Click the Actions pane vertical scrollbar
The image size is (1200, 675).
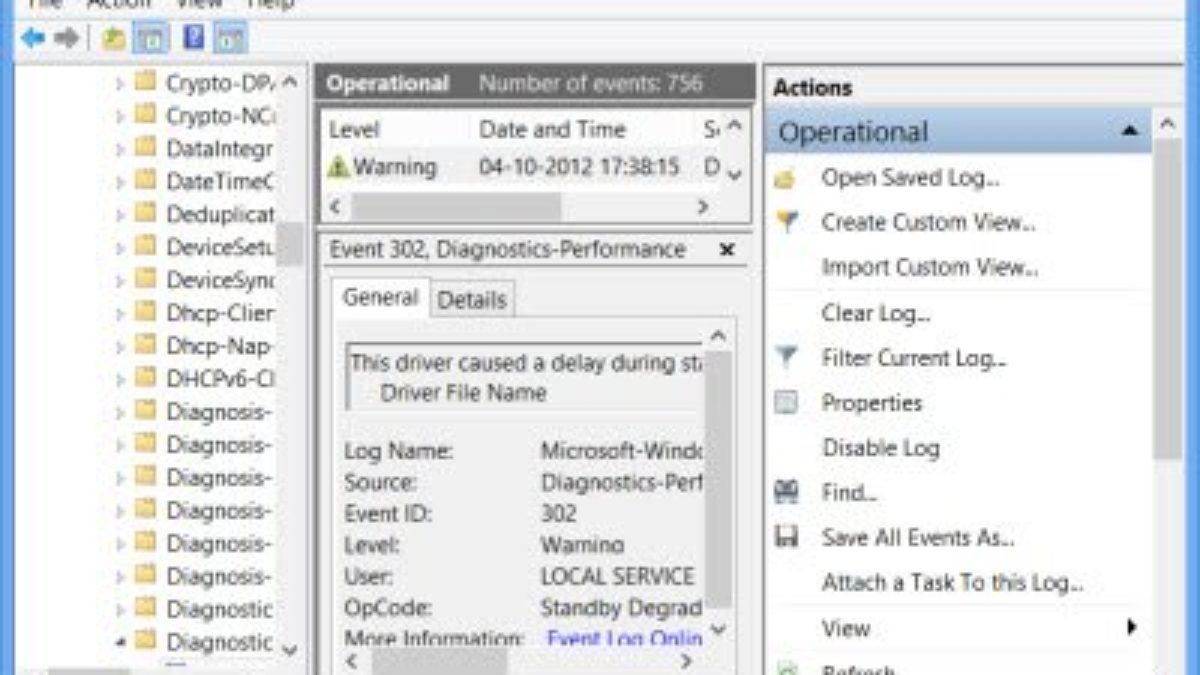click(1167, 300)
